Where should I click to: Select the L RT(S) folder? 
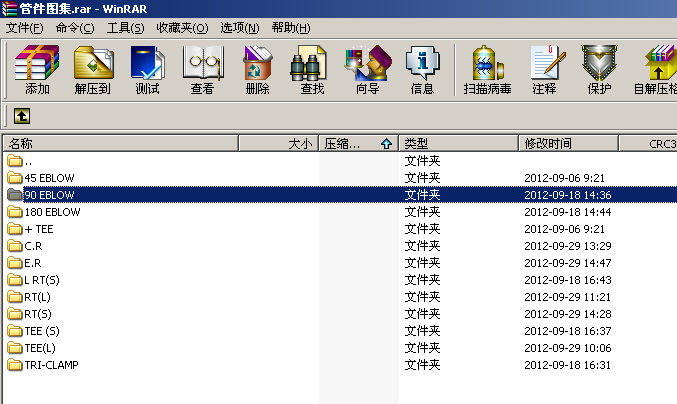[42, 280]
